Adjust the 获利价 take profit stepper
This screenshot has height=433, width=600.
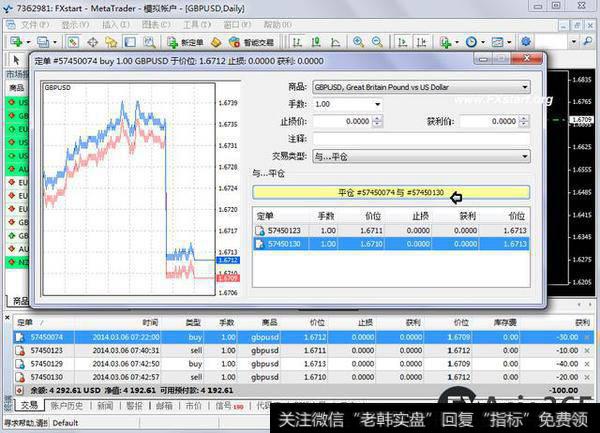(524, 121)
